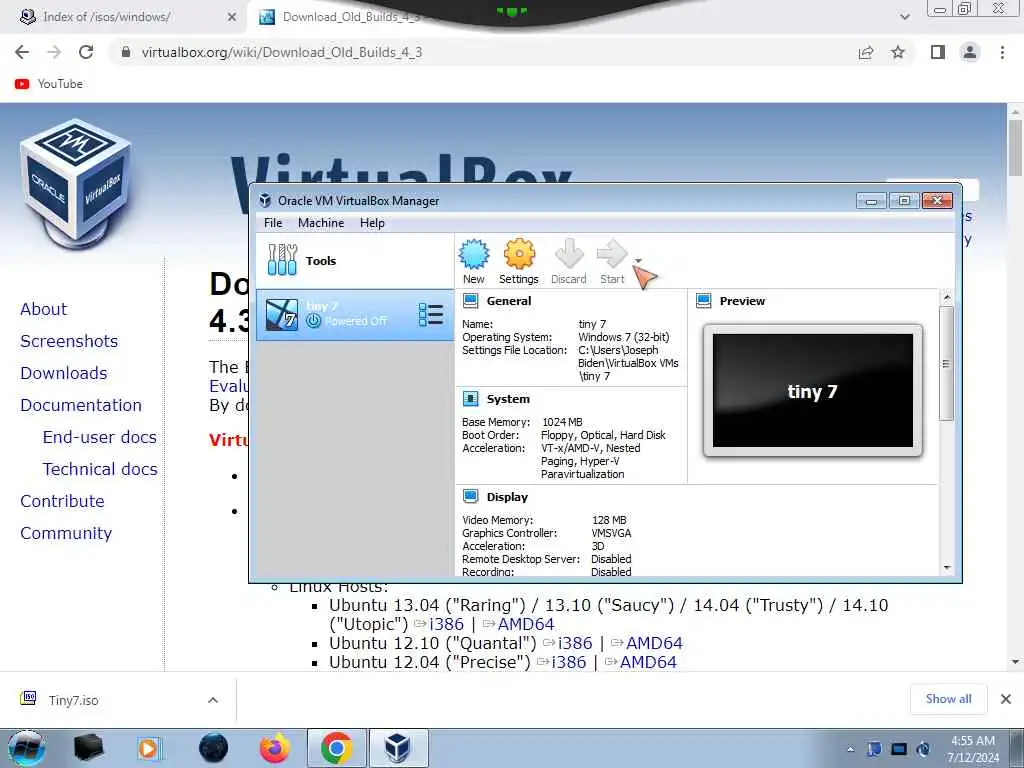The width and height of the screenshot is (1024, 768).
Task: Click the System section chip icon
Action: (470, 399)
